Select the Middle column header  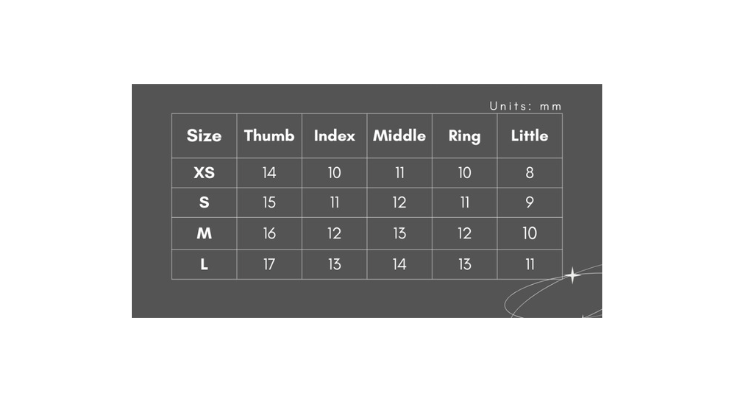pos(399,136)
